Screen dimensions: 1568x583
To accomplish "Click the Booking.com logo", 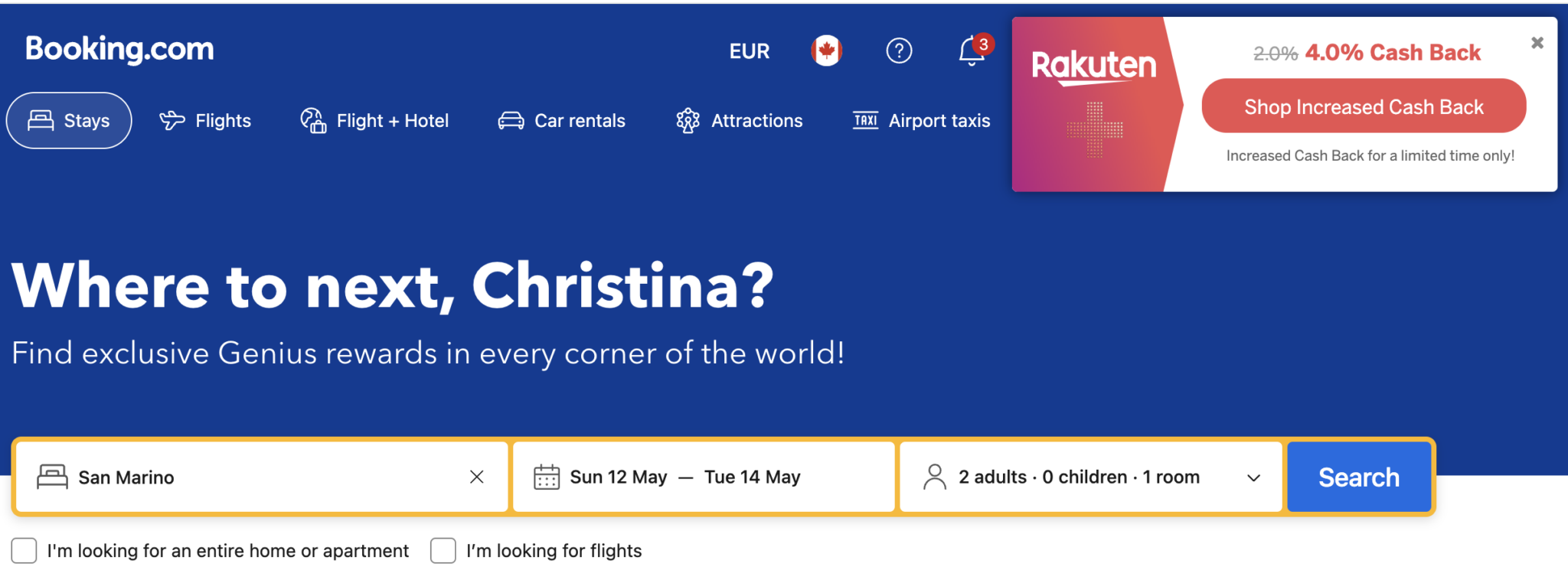I will tap(119, 49).
